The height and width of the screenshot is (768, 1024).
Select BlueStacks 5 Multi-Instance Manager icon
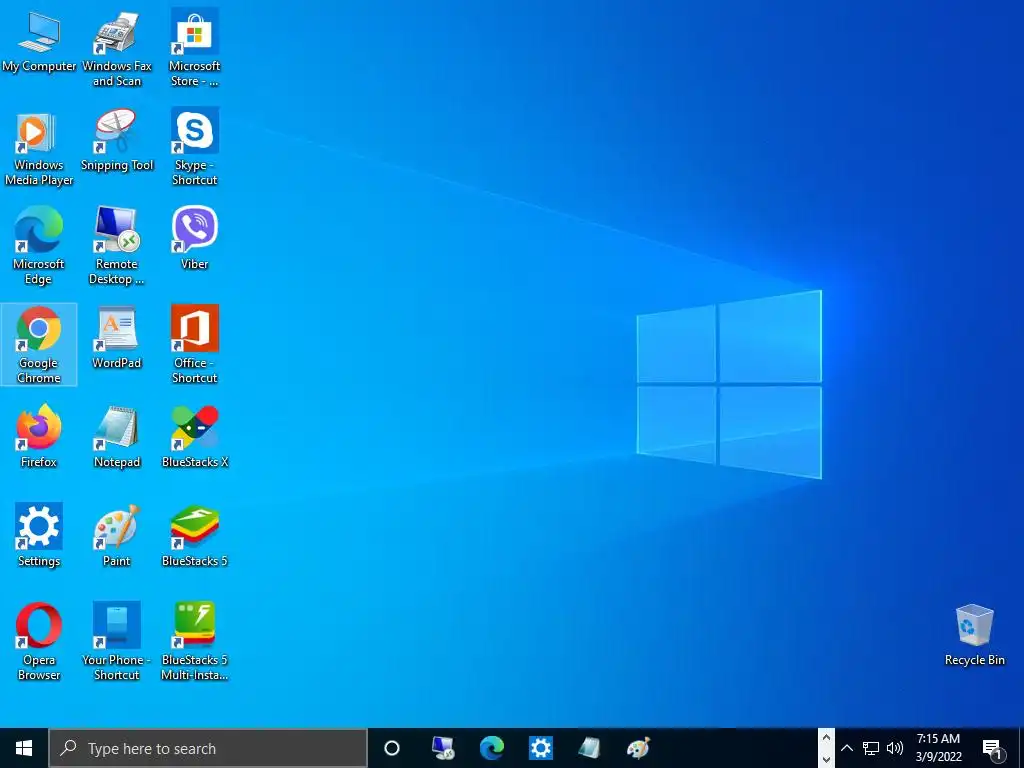click(x=195, y=642)
